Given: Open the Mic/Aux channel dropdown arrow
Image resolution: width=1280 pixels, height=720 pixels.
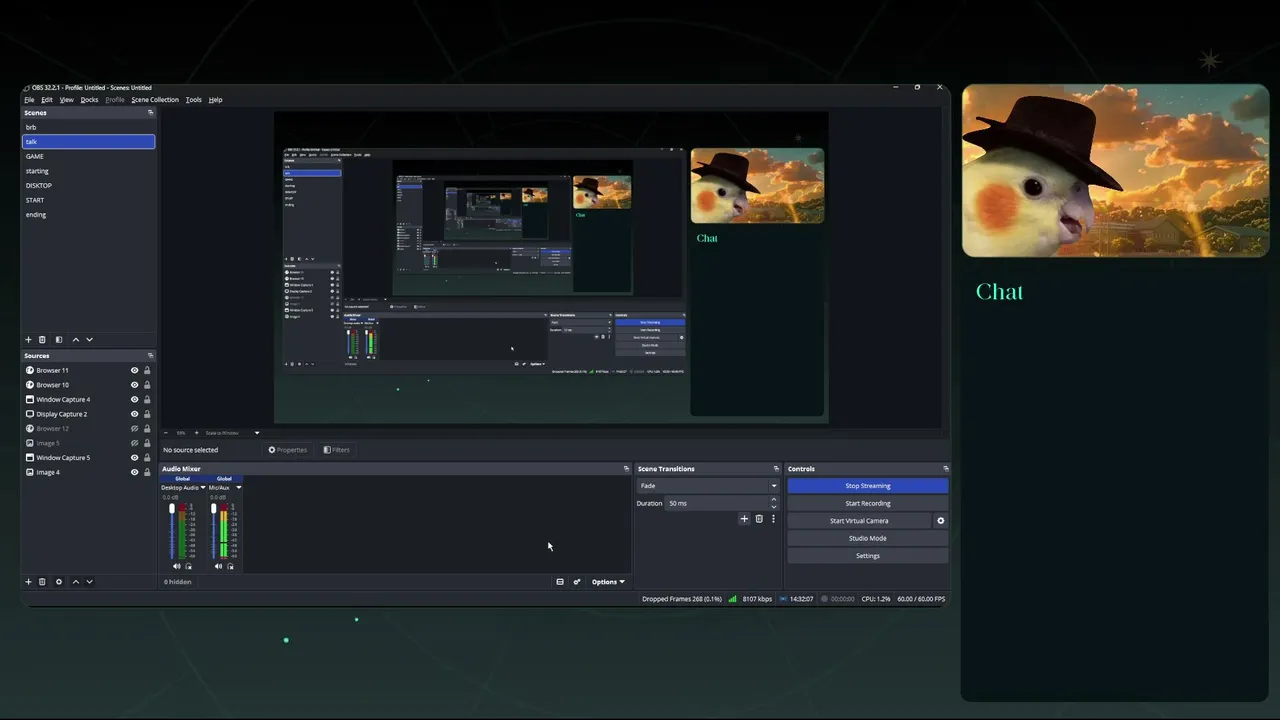Looking at the screenshot, I should (x=238, y=488).
